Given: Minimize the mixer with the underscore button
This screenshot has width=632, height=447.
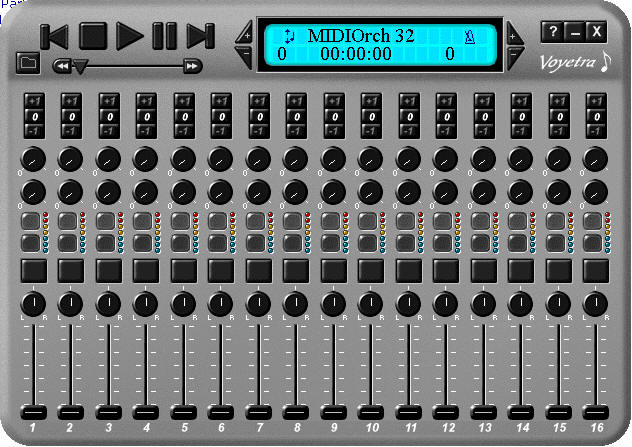Looking at the screenshot, I should pos(575,31).
